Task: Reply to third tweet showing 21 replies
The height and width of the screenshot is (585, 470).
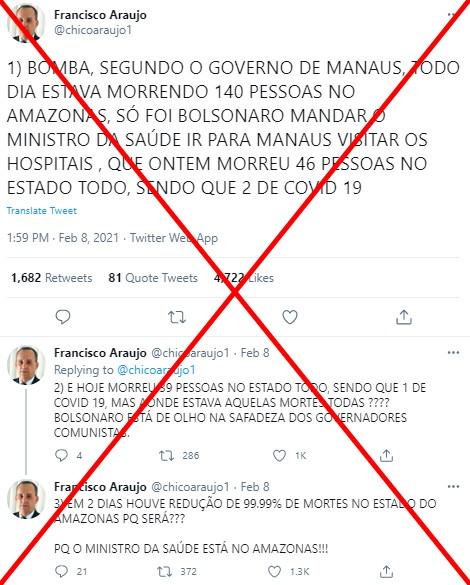Action: click(61, 571)
